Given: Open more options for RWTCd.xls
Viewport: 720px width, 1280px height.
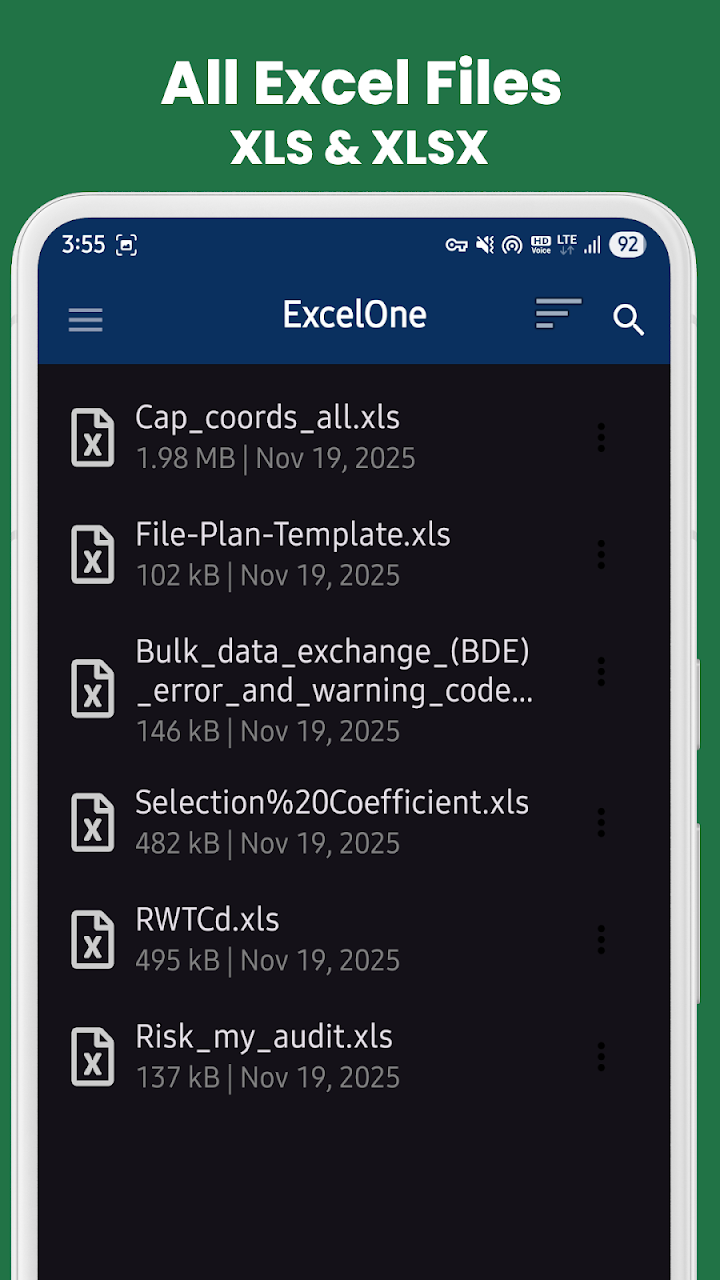Looking at the screenshot, I should click(x=601, y=939).
